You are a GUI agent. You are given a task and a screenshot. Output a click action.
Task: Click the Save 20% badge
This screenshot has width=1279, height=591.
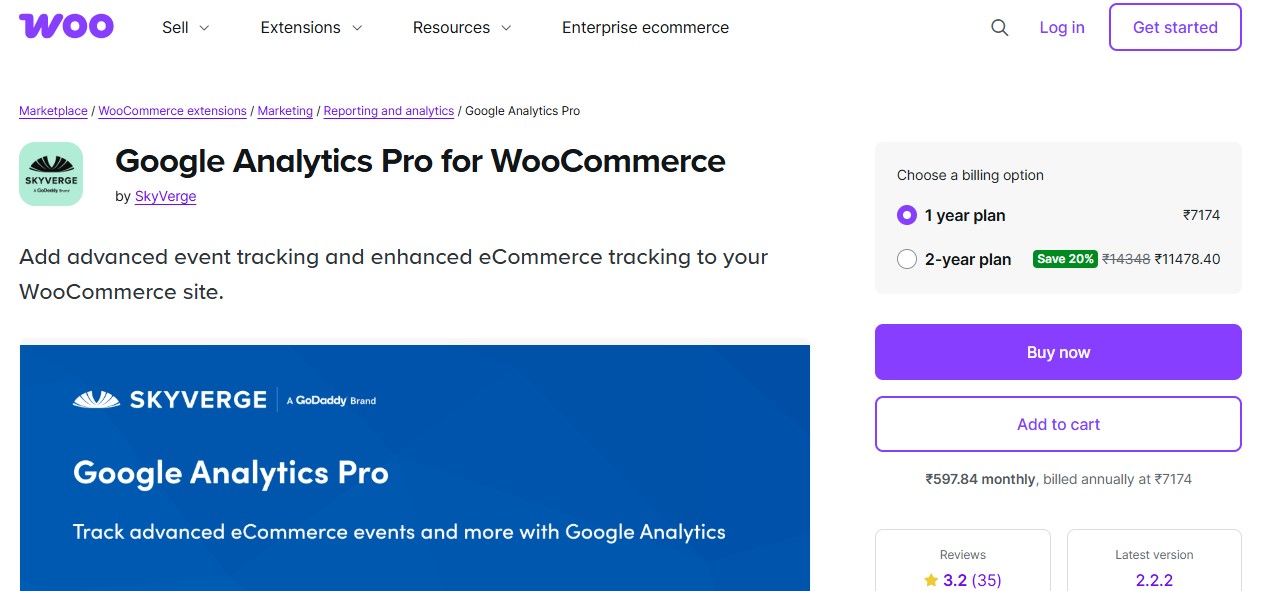point(1064,258)
